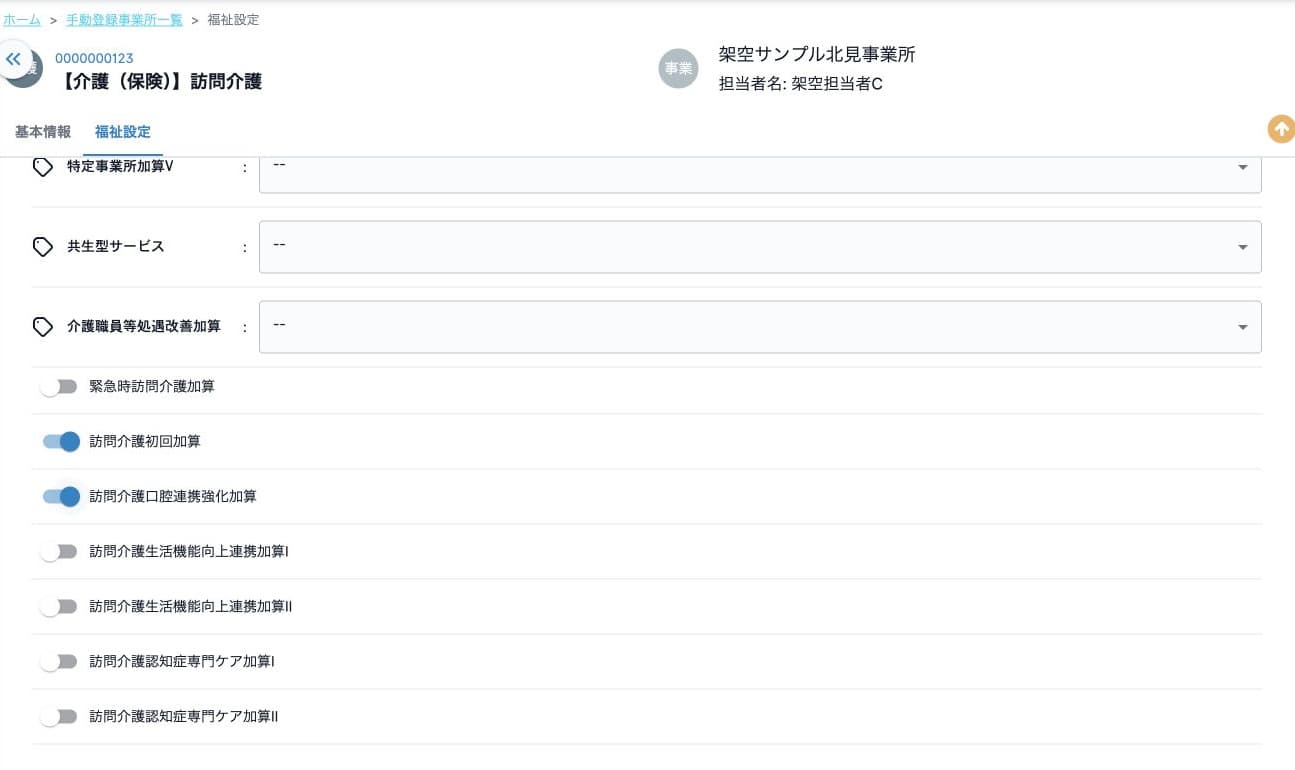The width and height of the screenshot is (1295, 770).
Task: Toggle 訪問介護生活機能向上連携加算Ⅰ on
Action: click(x=59, y=552)
